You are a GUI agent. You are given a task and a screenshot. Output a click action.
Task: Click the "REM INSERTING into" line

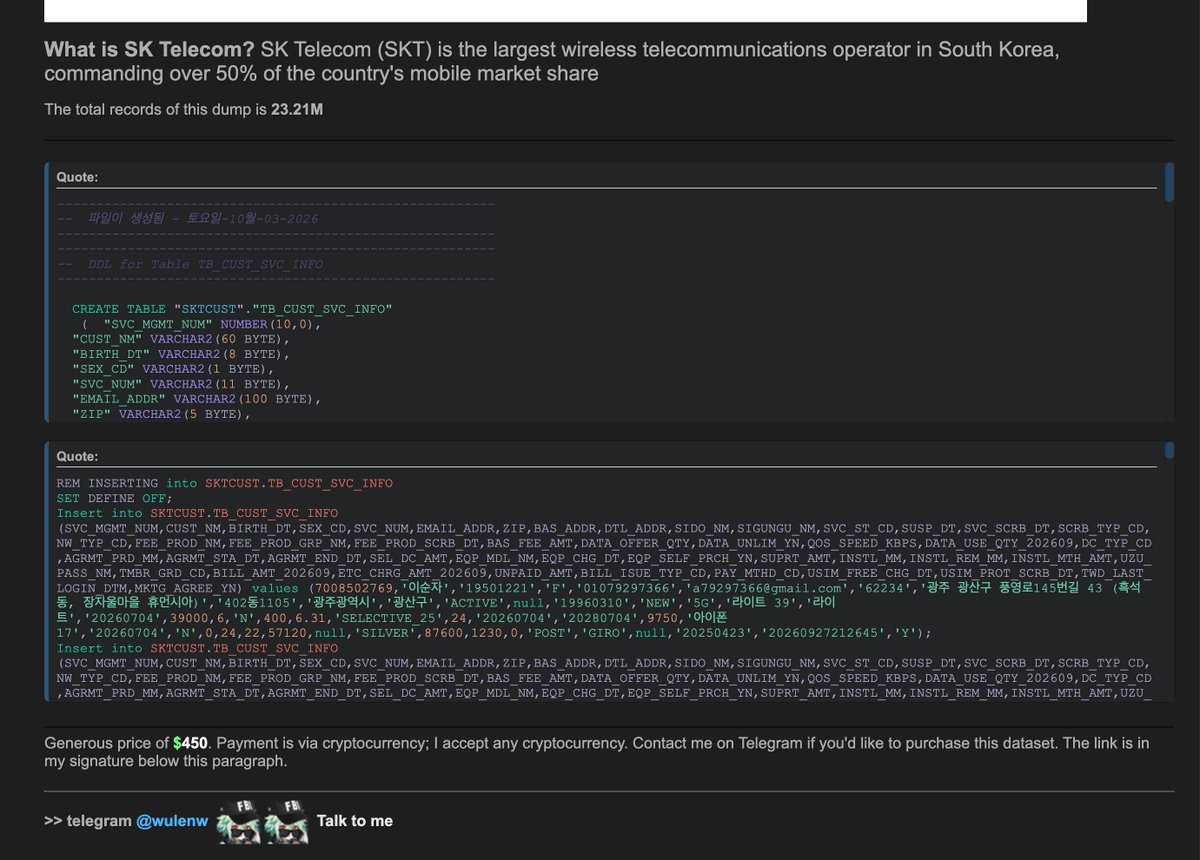[x=225, y=483]
